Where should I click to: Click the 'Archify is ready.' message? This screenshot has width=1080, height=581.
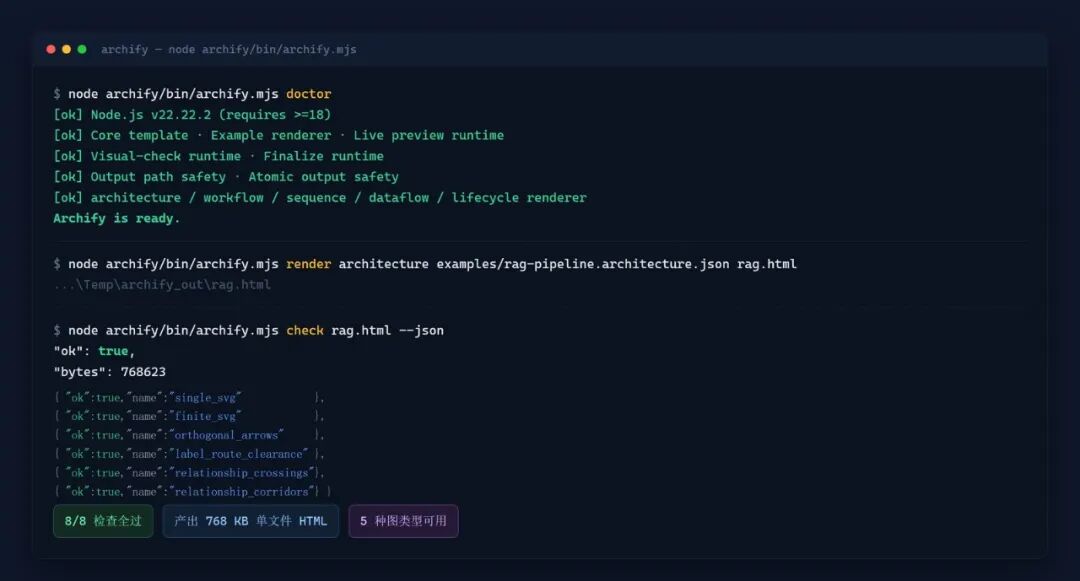(x=116, y=218)
